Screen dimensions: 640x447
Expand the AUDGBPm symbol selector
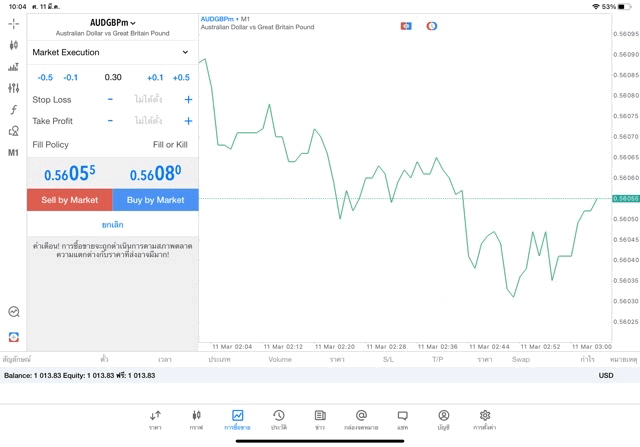[112, 23]
